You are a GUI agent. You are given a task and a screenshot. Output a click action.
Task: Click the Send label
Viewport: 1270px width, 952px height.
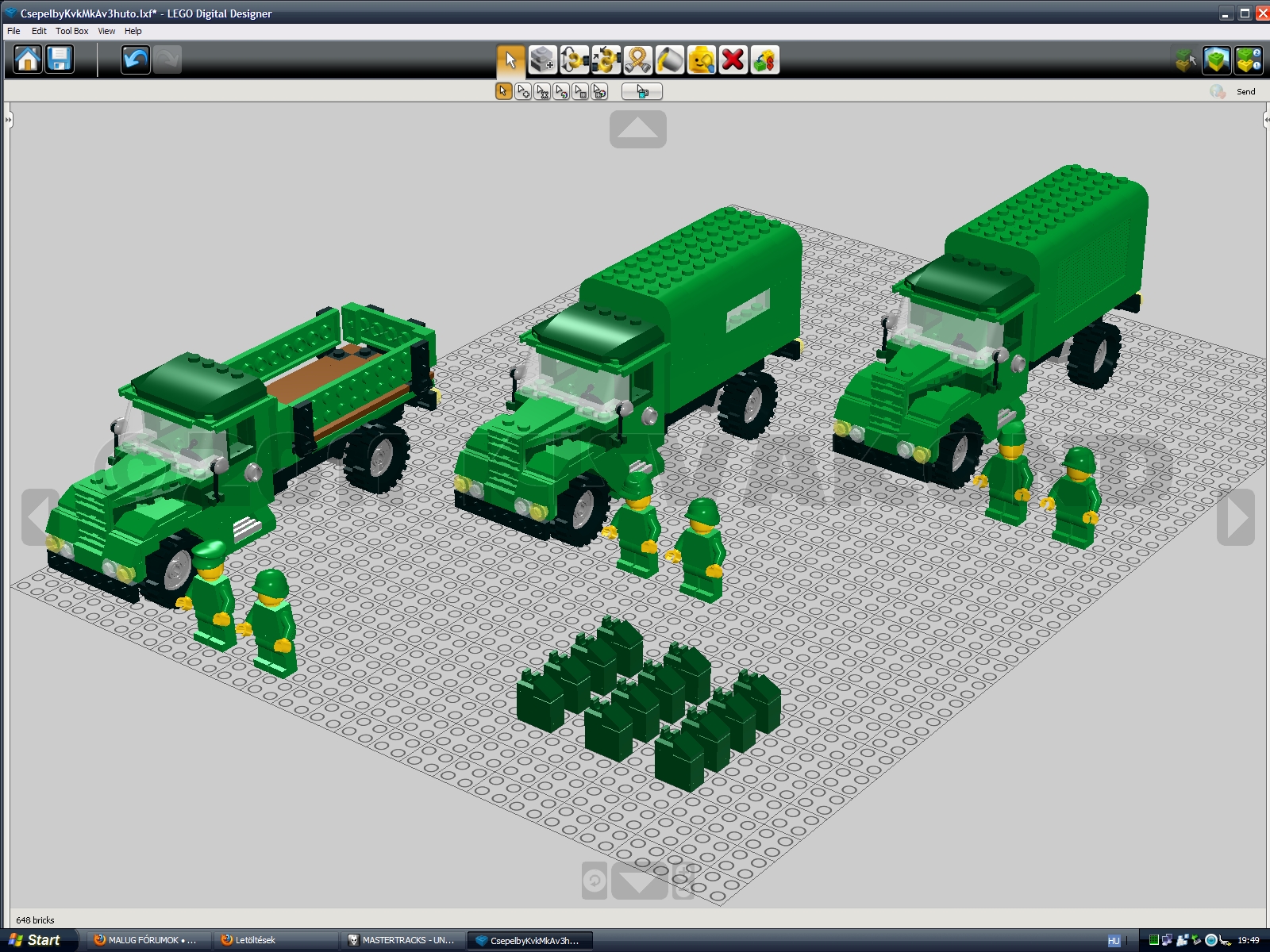(1246, 91)
